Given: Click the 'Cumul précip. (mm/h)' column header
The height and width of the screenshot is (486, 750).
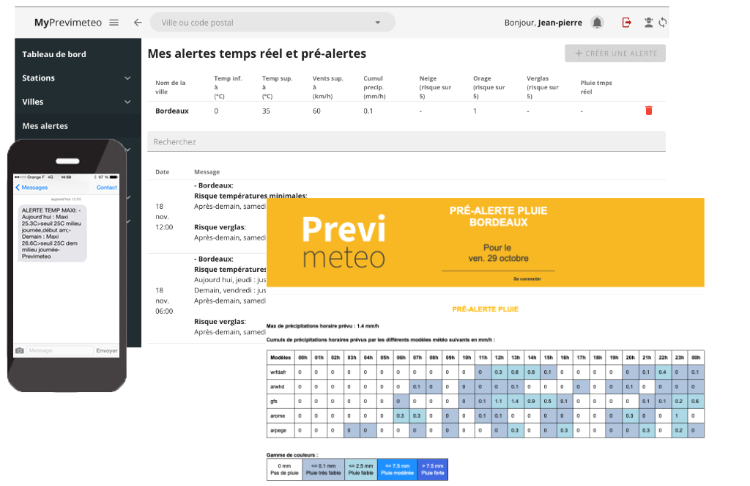Looking at the screenshot, I should click(x=375, y=87).
